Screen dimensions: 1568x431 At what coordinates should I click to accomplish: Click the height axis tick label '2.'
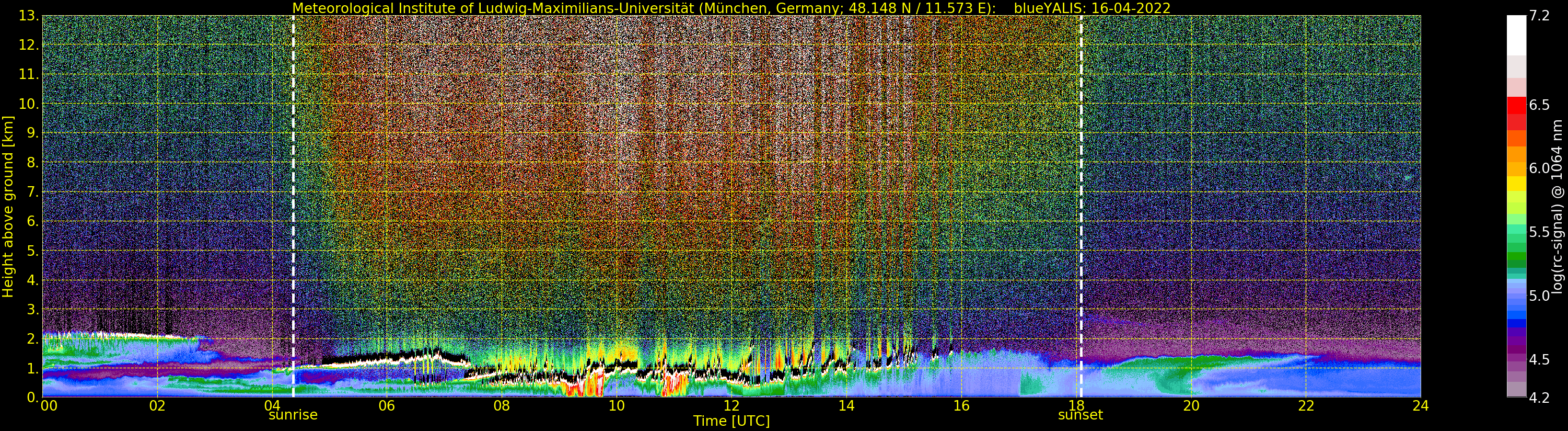tap(33, 338)
